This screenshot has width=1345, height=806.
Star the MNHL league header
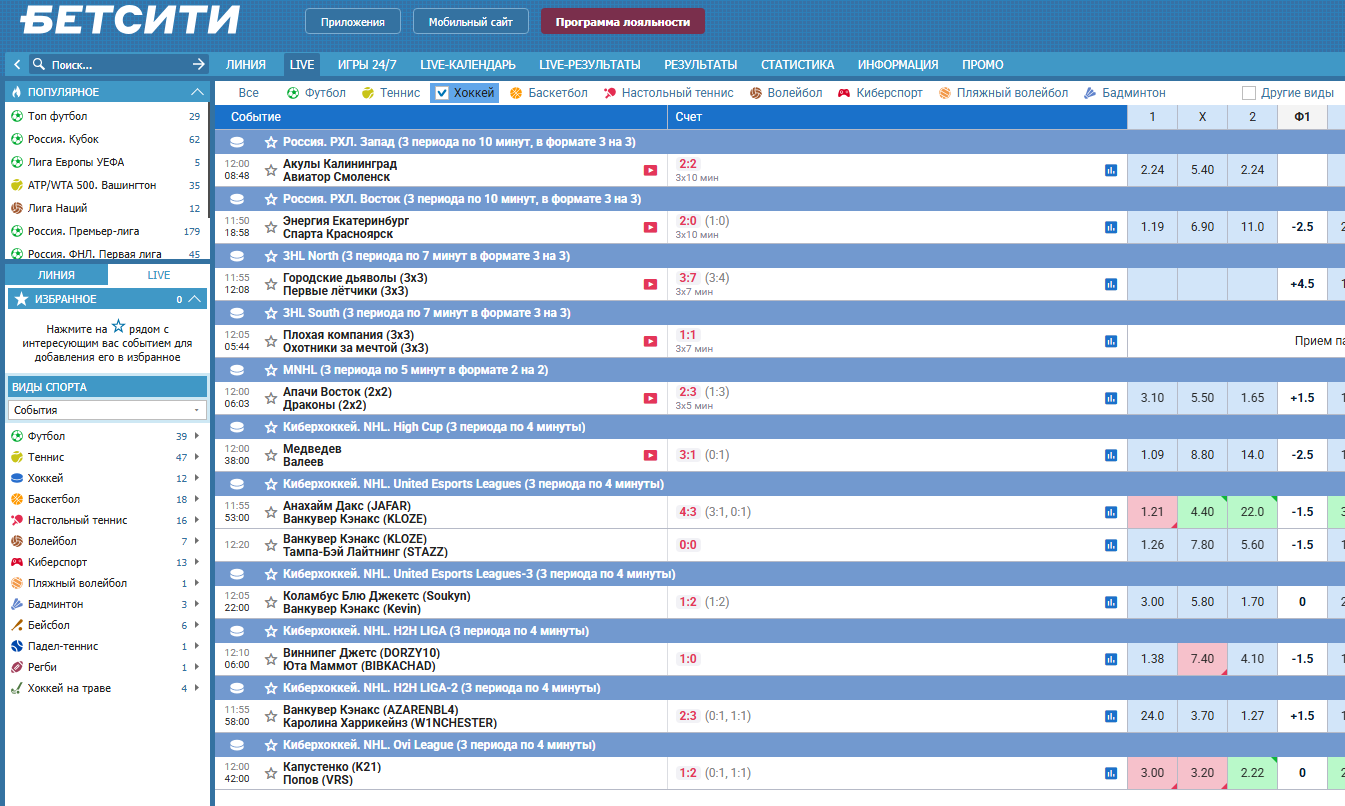[x=270, y=370]
